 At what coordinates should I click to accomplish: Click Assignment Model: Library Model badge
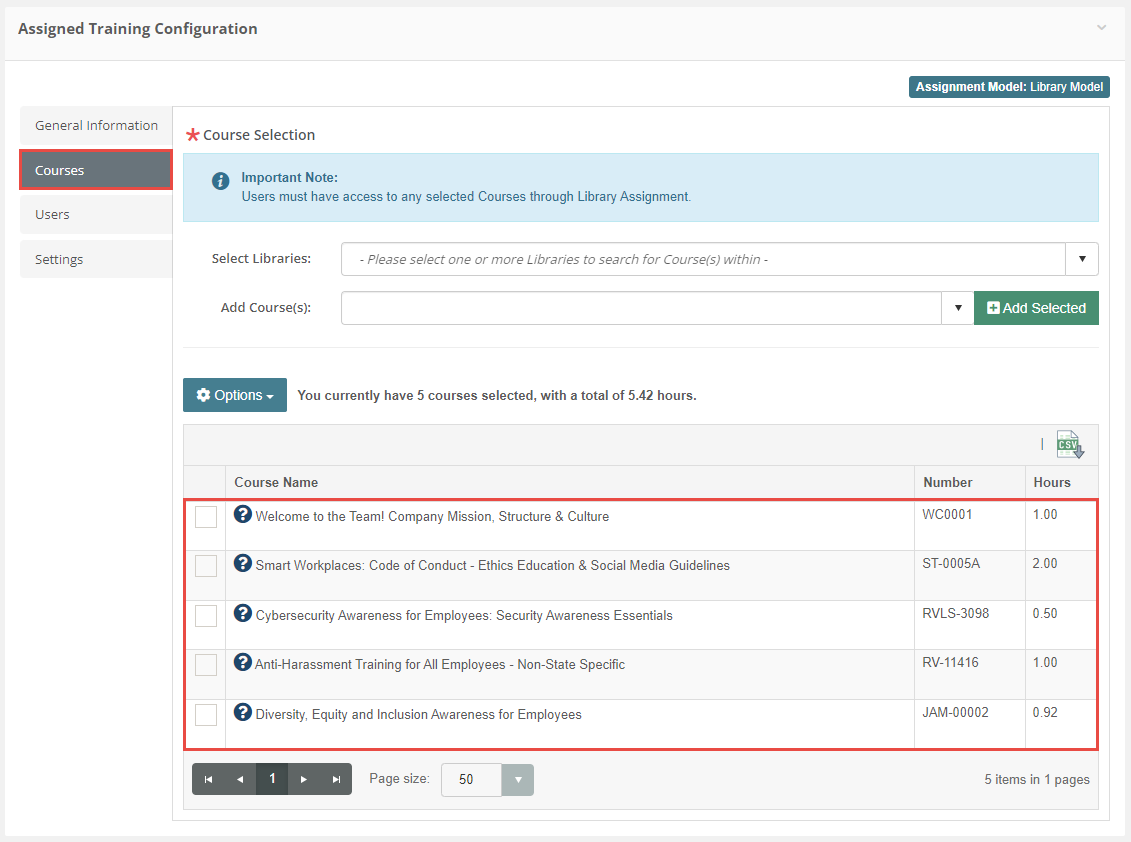point(1009,87)
